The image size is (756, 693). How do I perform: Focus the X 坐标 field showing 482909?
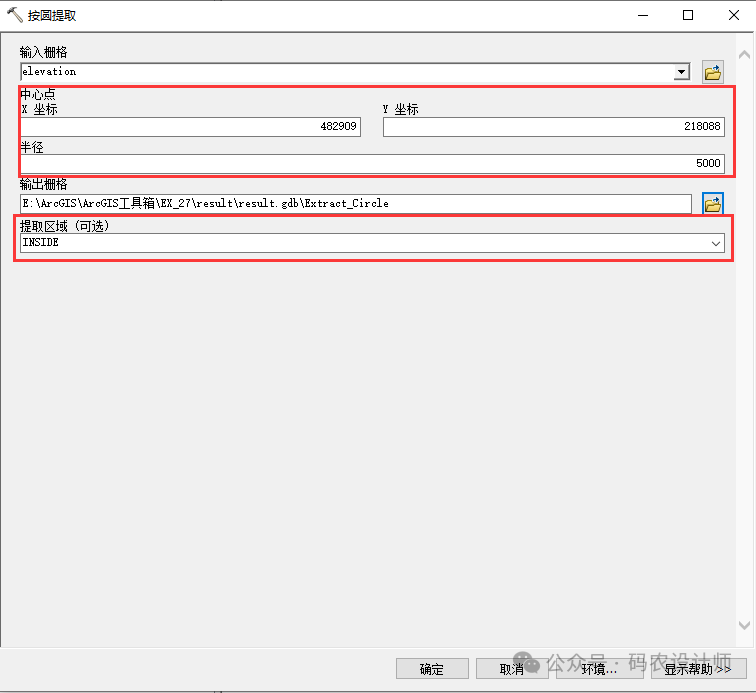pos(190,127)
